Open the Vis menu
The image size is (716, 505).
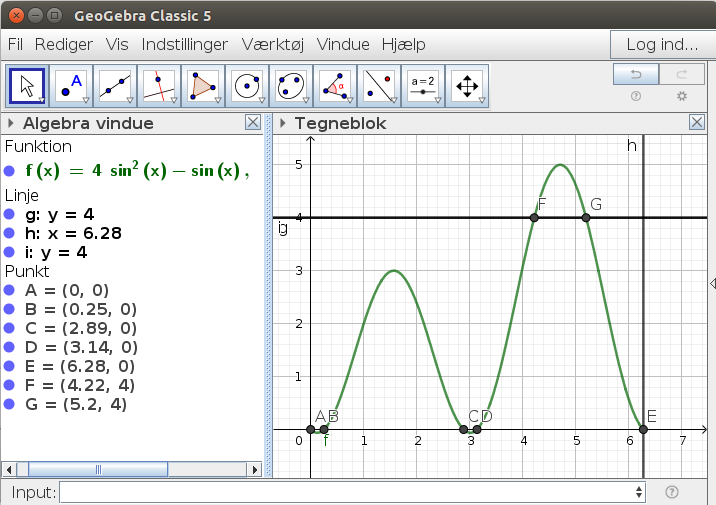point(117,44)
